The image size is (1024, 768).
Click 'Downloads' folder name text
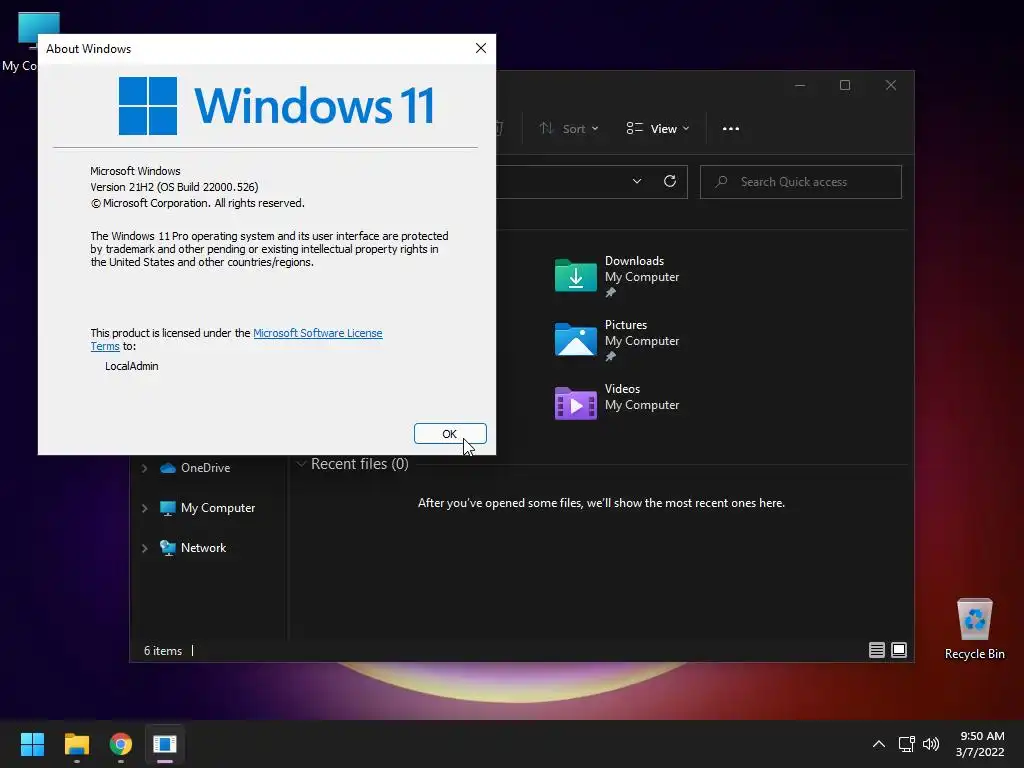(634, 261)
